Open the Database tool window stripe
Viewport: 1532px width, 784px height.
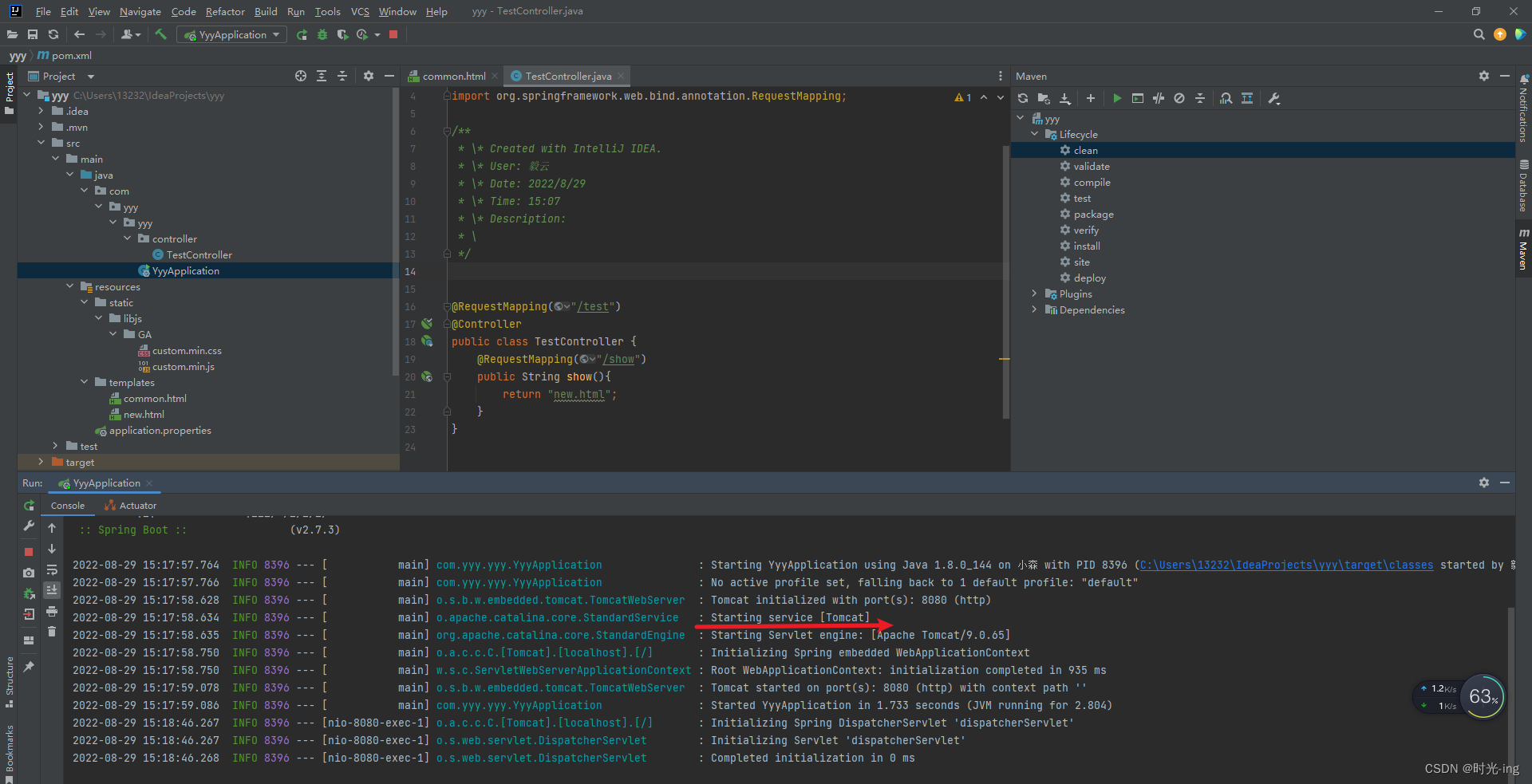[x=1523, y=185]
